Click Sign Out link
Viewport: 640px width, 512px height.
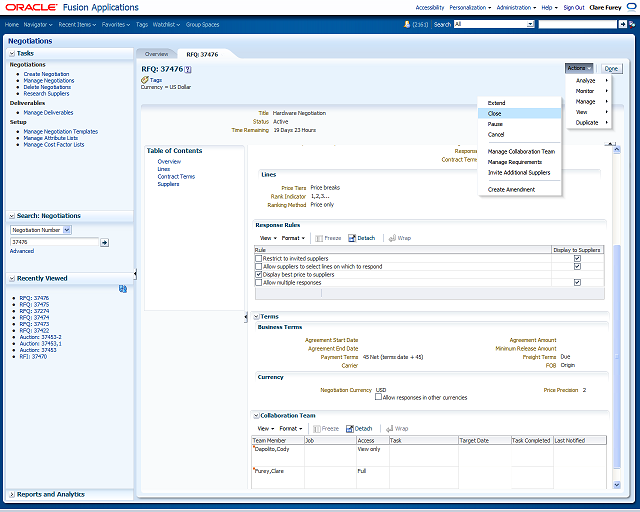coord(574,7)
